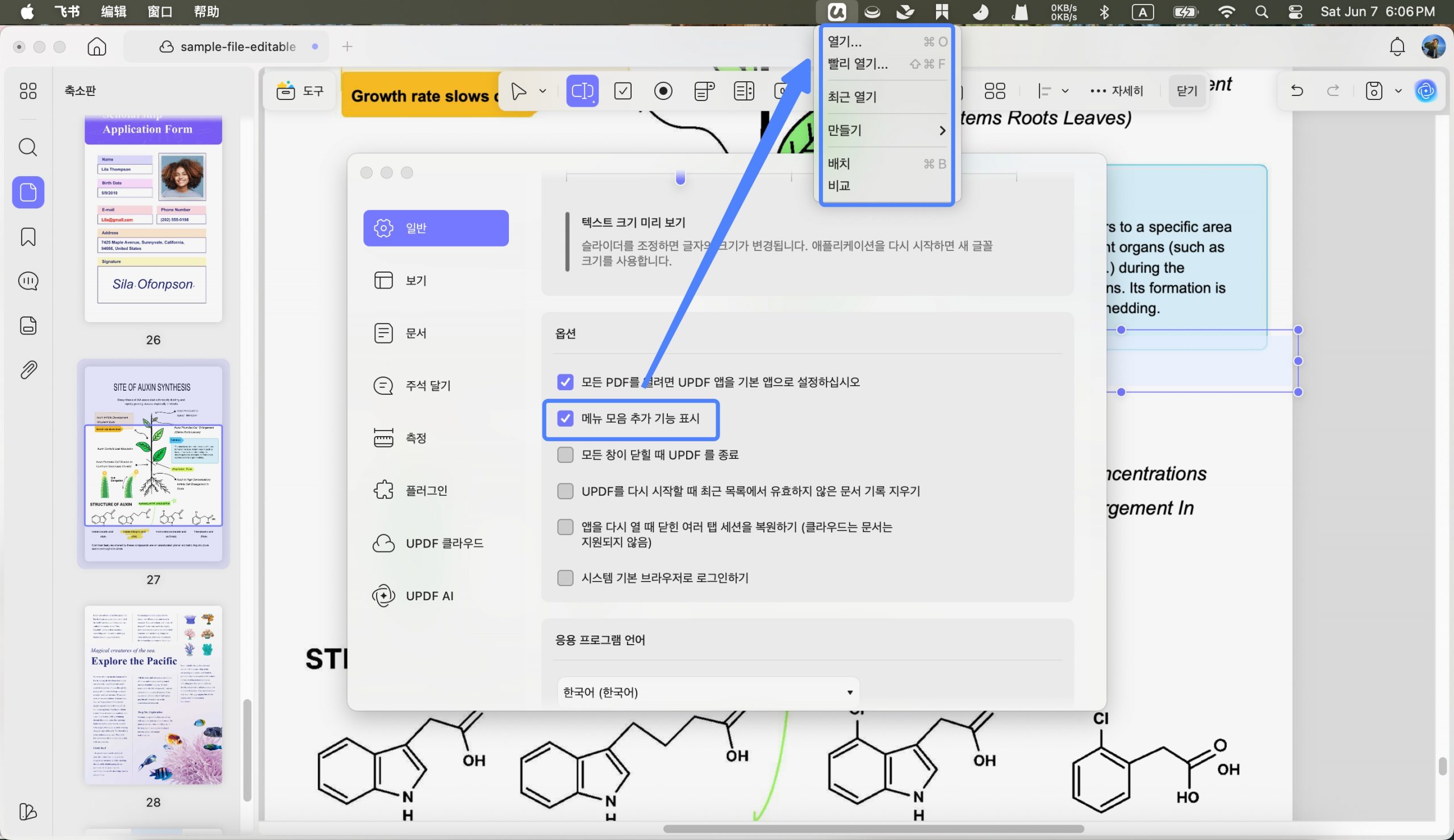Select the dropdown field tool in form toolbar
The height and width of the screenshot is (840, 1454).
tap(704, 91)
